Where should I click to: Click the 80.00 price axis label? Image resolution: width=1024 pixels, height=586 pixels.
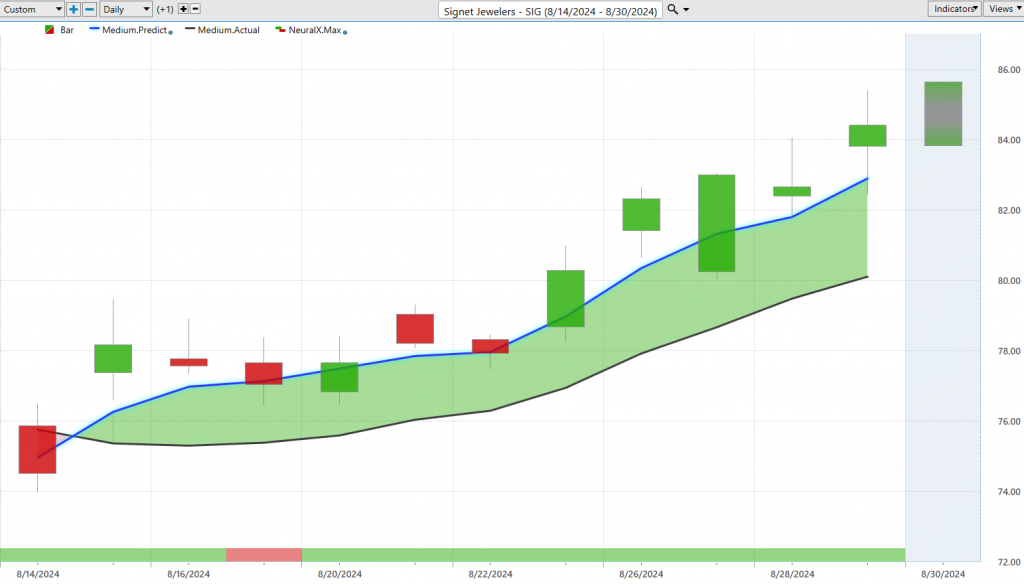click(x=1009, y=281)
